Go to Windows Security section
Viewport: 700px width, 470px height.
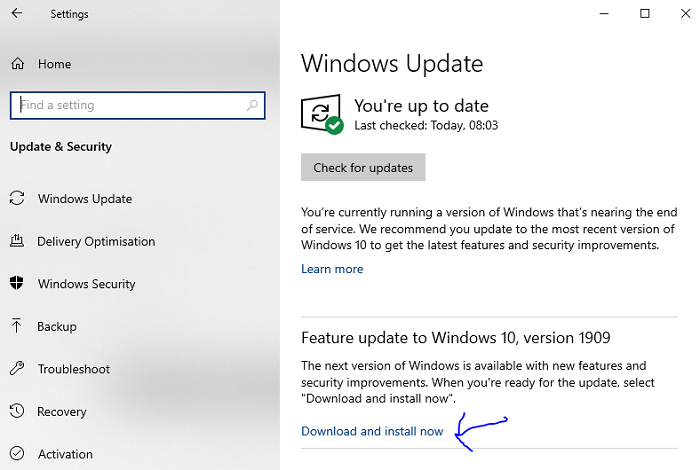click(x=86, y=284)
